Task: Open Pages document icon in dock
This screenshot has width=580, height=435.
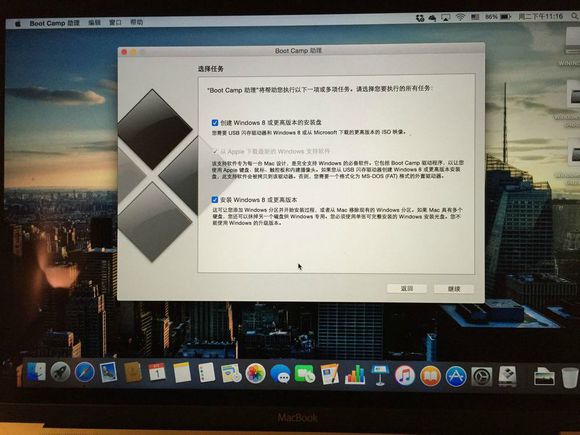Action: [330, 374]
